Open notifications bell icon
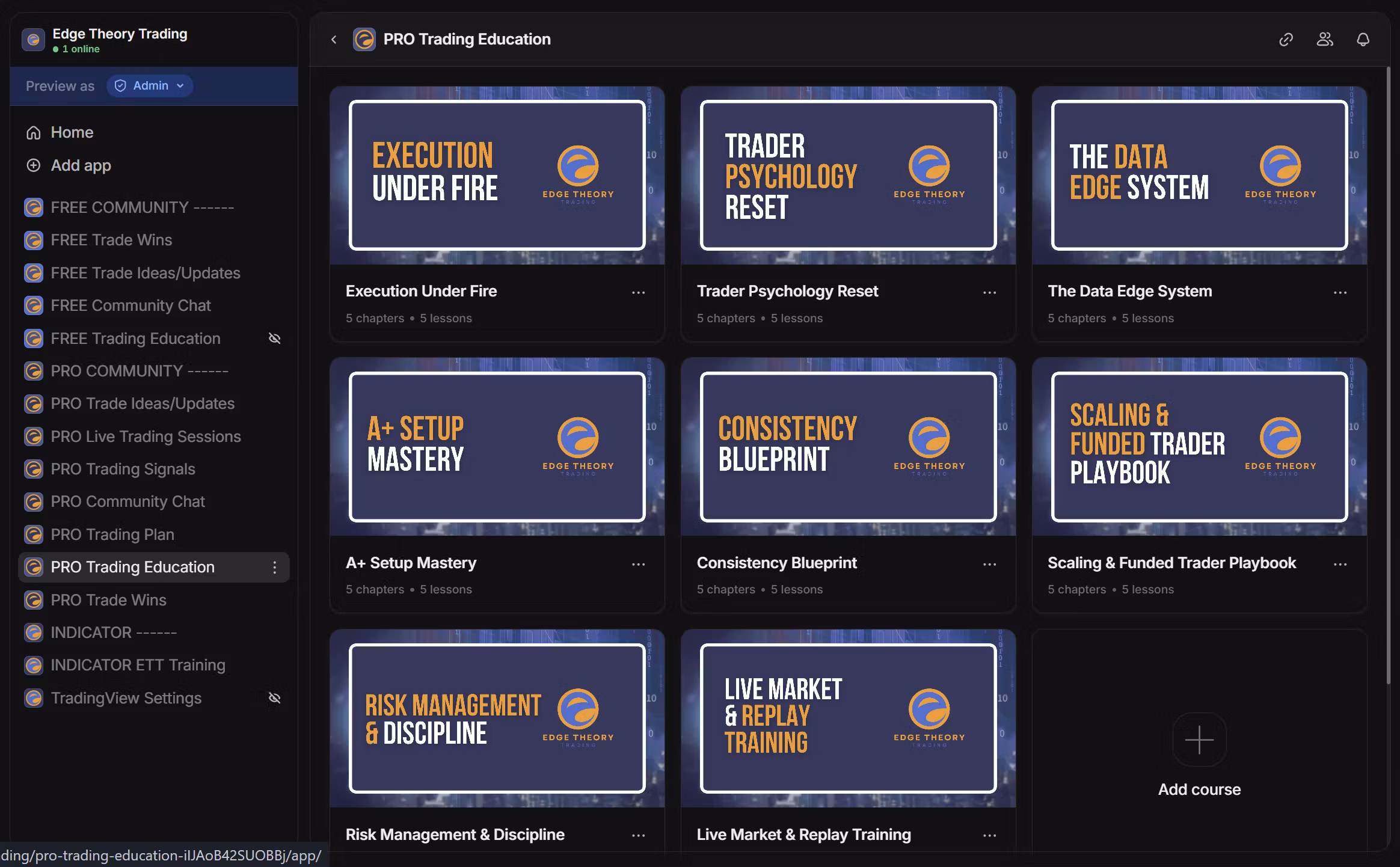Viewport: 1400px width, 867px height. click(x=1363, y=40)
